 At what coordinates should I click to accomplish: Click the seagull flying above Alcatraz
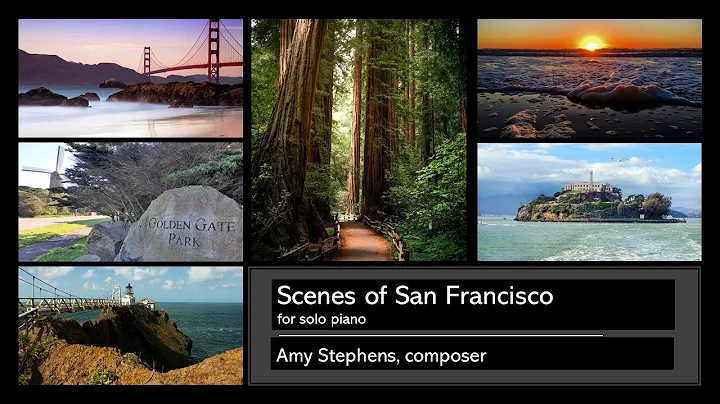[x=620, y=160]
